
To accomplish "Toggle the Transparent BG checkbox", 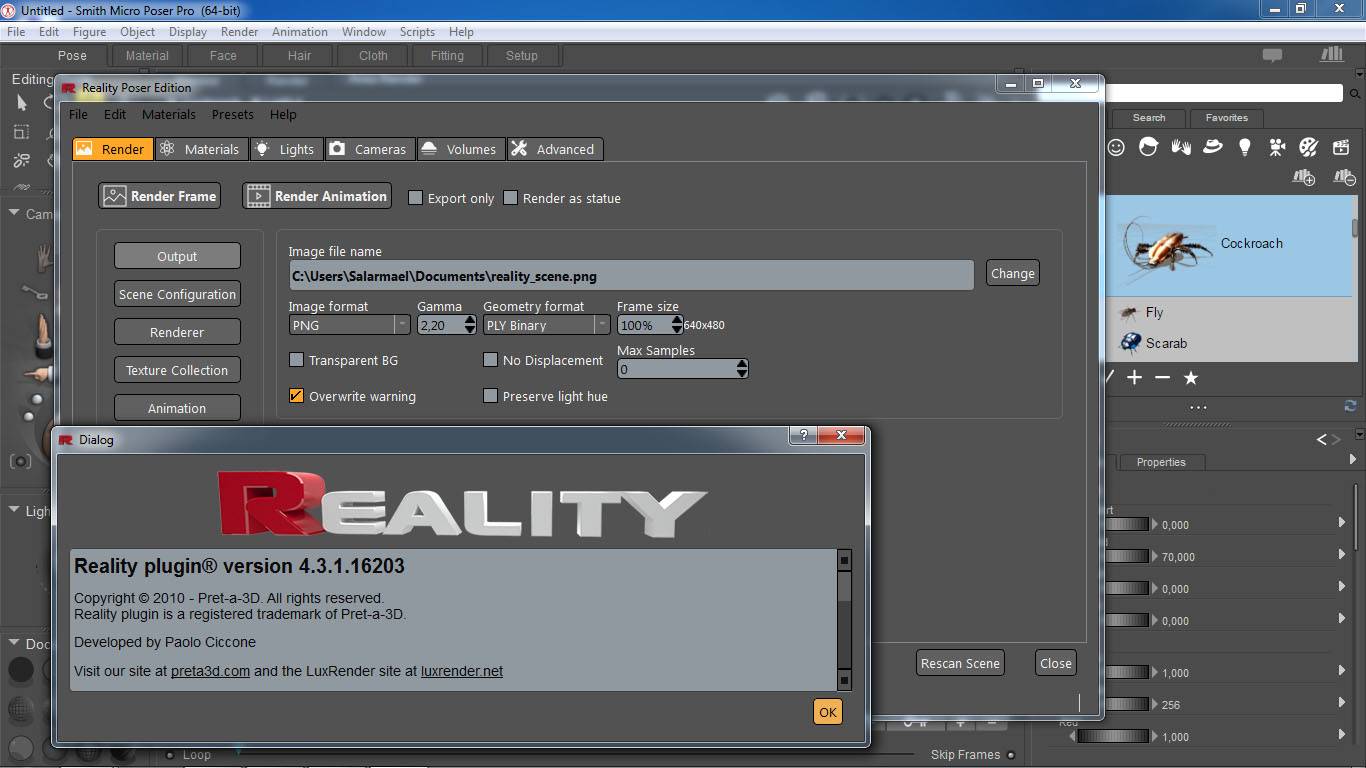I will 296,360.
